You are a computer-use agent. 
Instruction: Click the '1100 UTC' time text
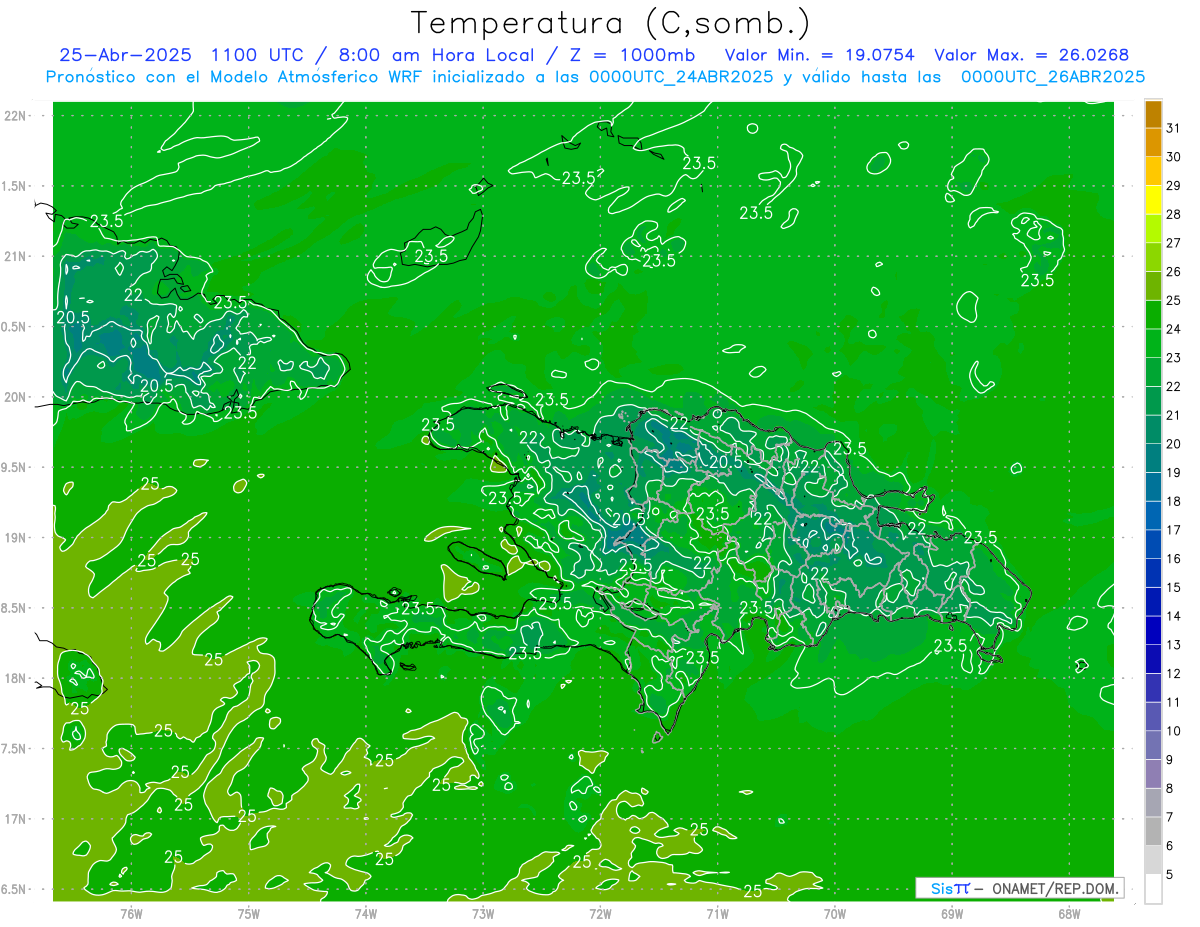(258, 55)
